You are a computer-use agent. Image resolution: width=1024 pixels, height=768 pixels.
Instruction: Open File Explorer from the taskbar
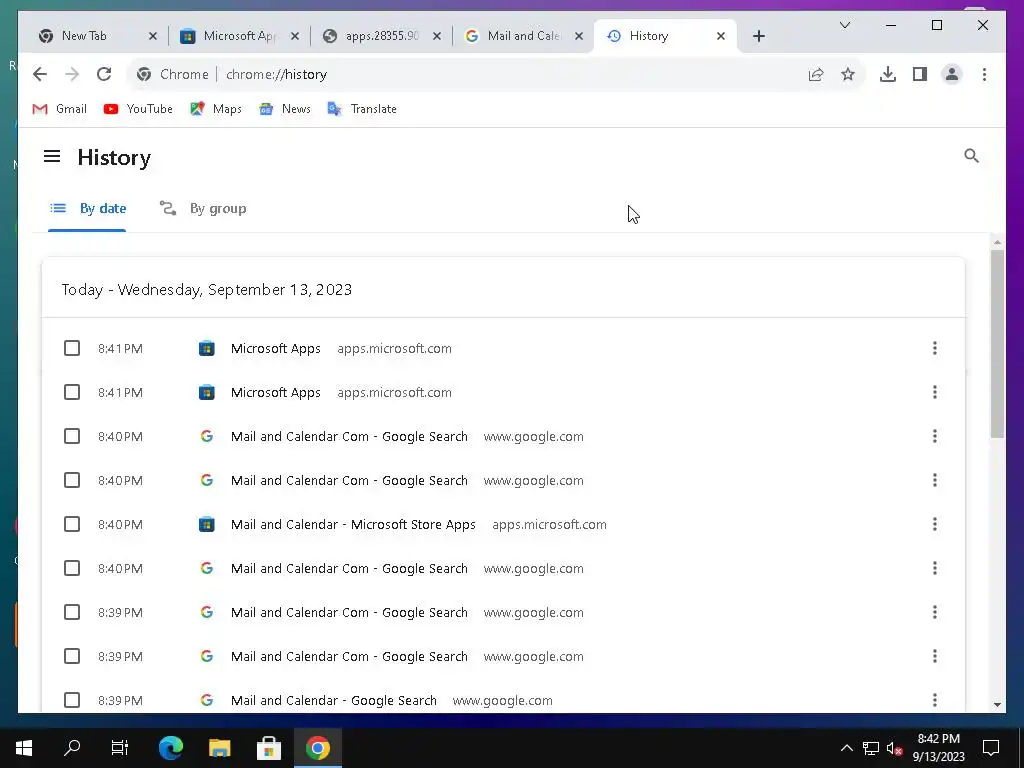pyautogui.click(x=219, y=748)
